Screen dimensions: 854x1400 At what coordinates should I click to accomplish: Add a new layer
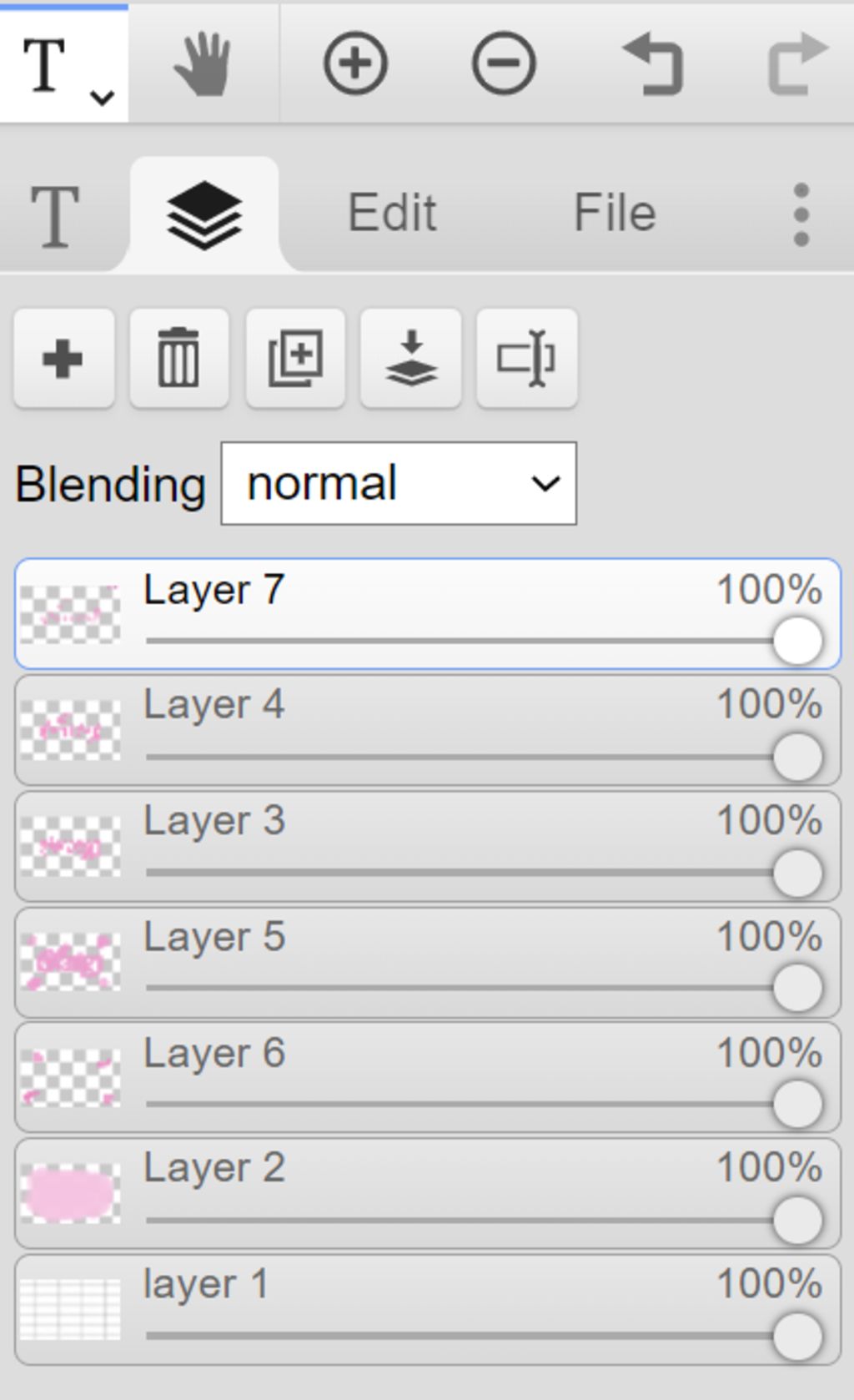coord(63,359)
